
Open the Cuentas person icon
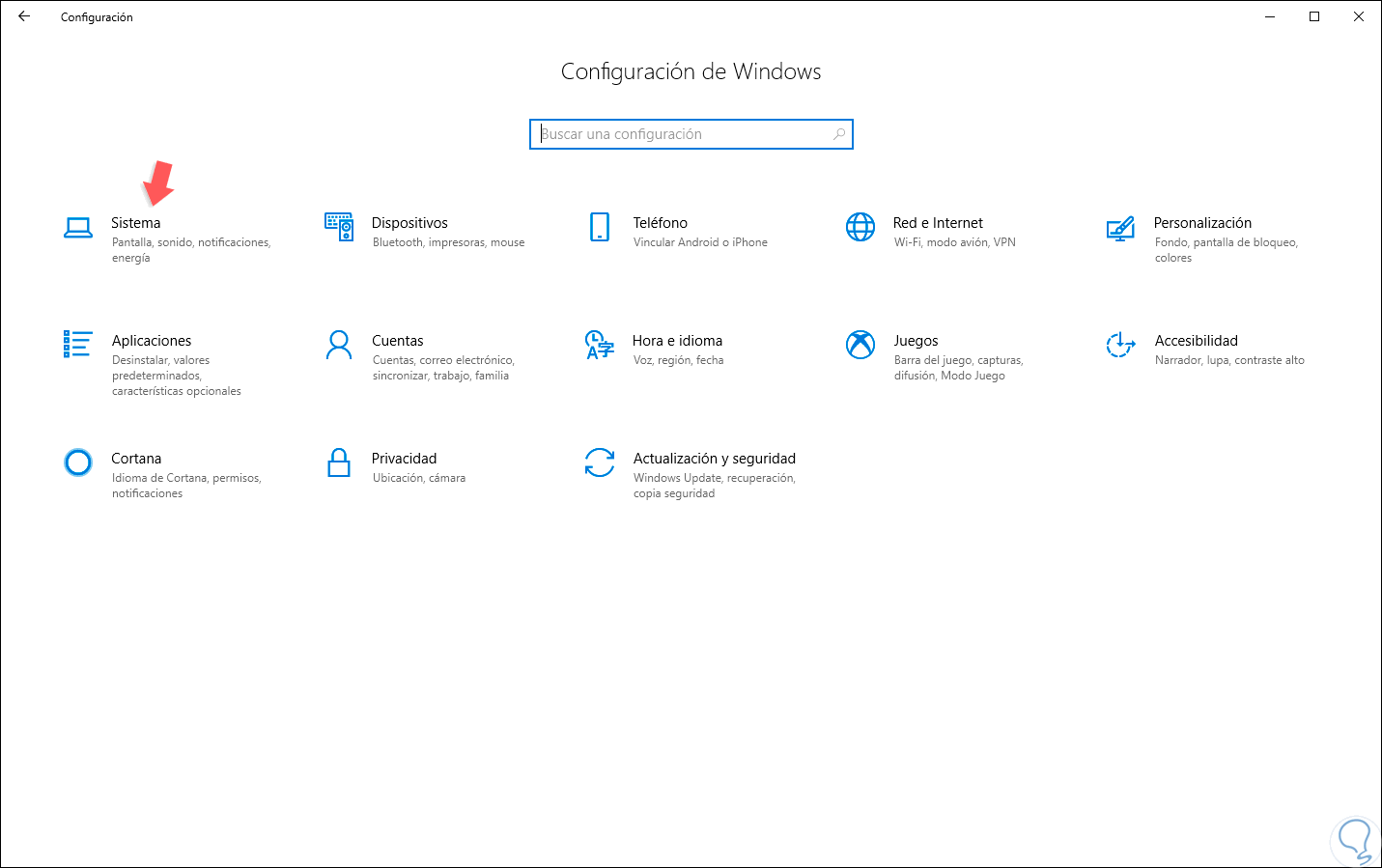[339, 345]
